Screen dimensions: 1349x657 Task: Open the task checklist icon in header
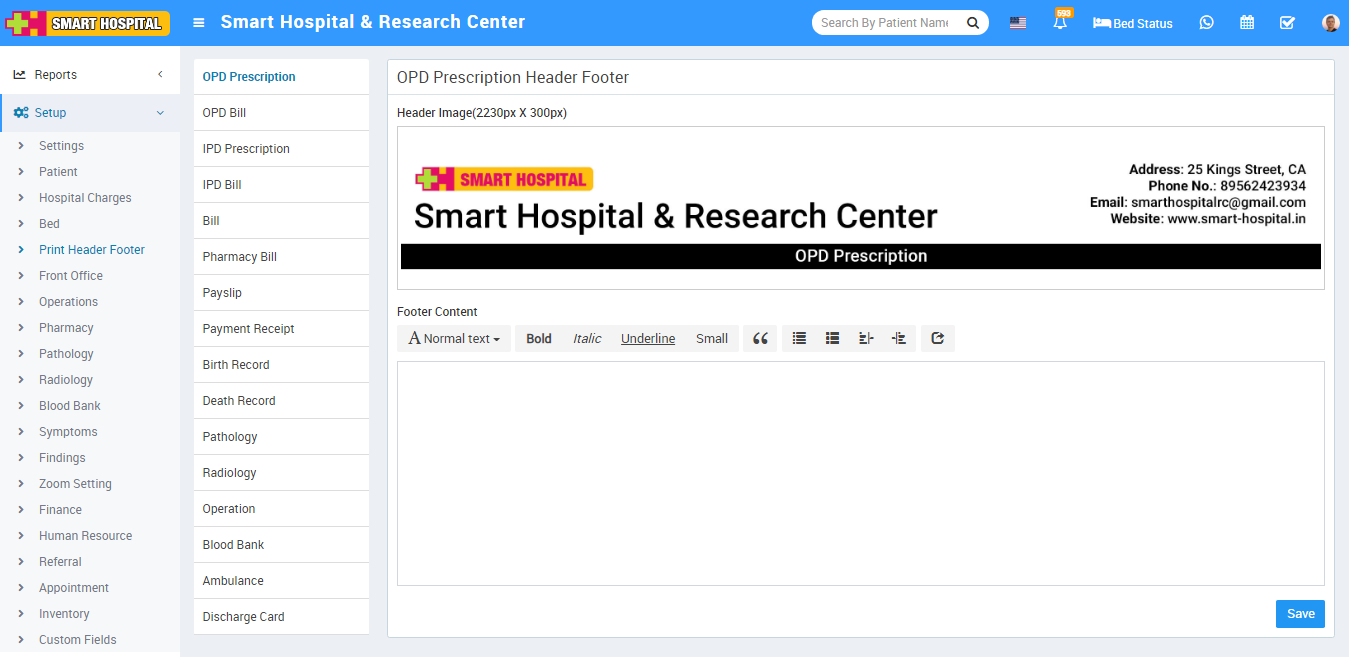[x=1287, y=23]
